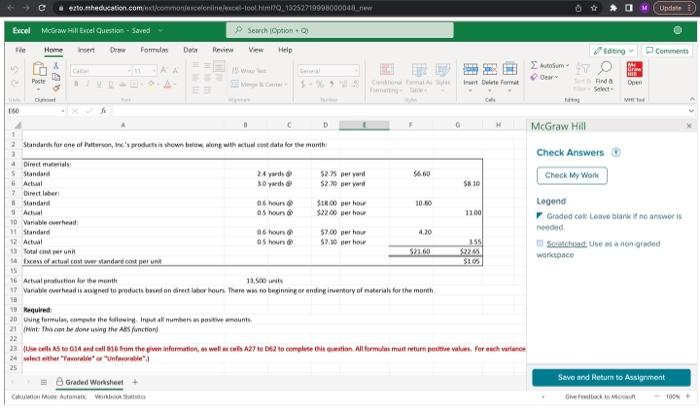
Task: Open the File menu
Action: [21, 50]
